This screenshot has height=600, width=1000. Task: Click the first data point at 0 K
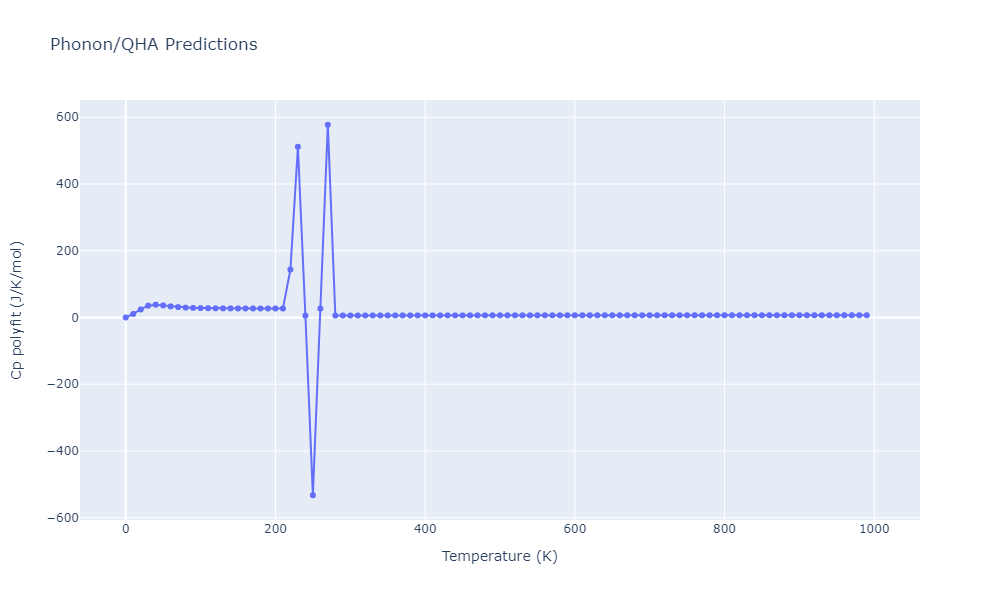pyautogui.click(x=125, y=317)
